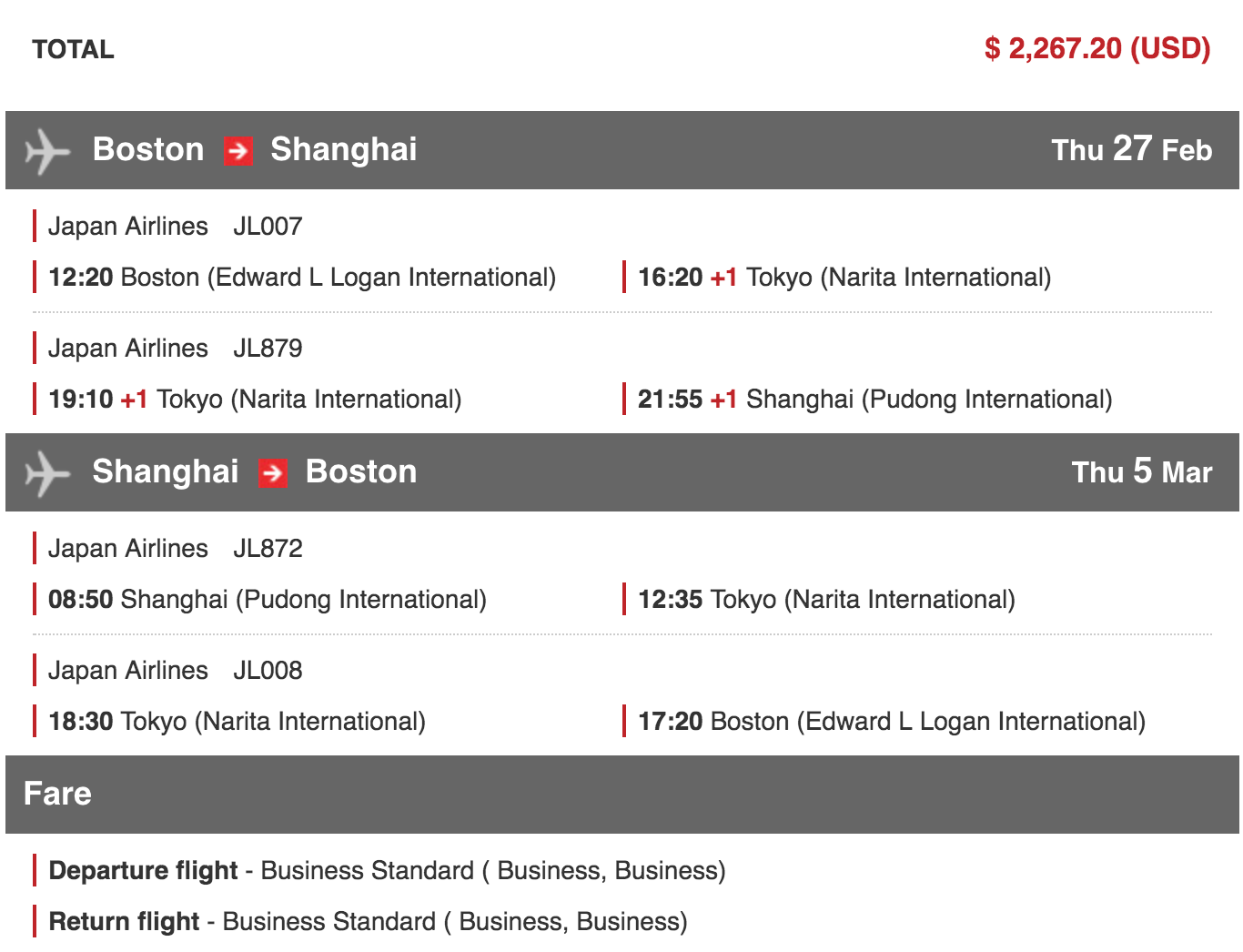Screen dimensions: 1243x952
Task: Click Return flight fare details
Action: click(x=368, y=921)
